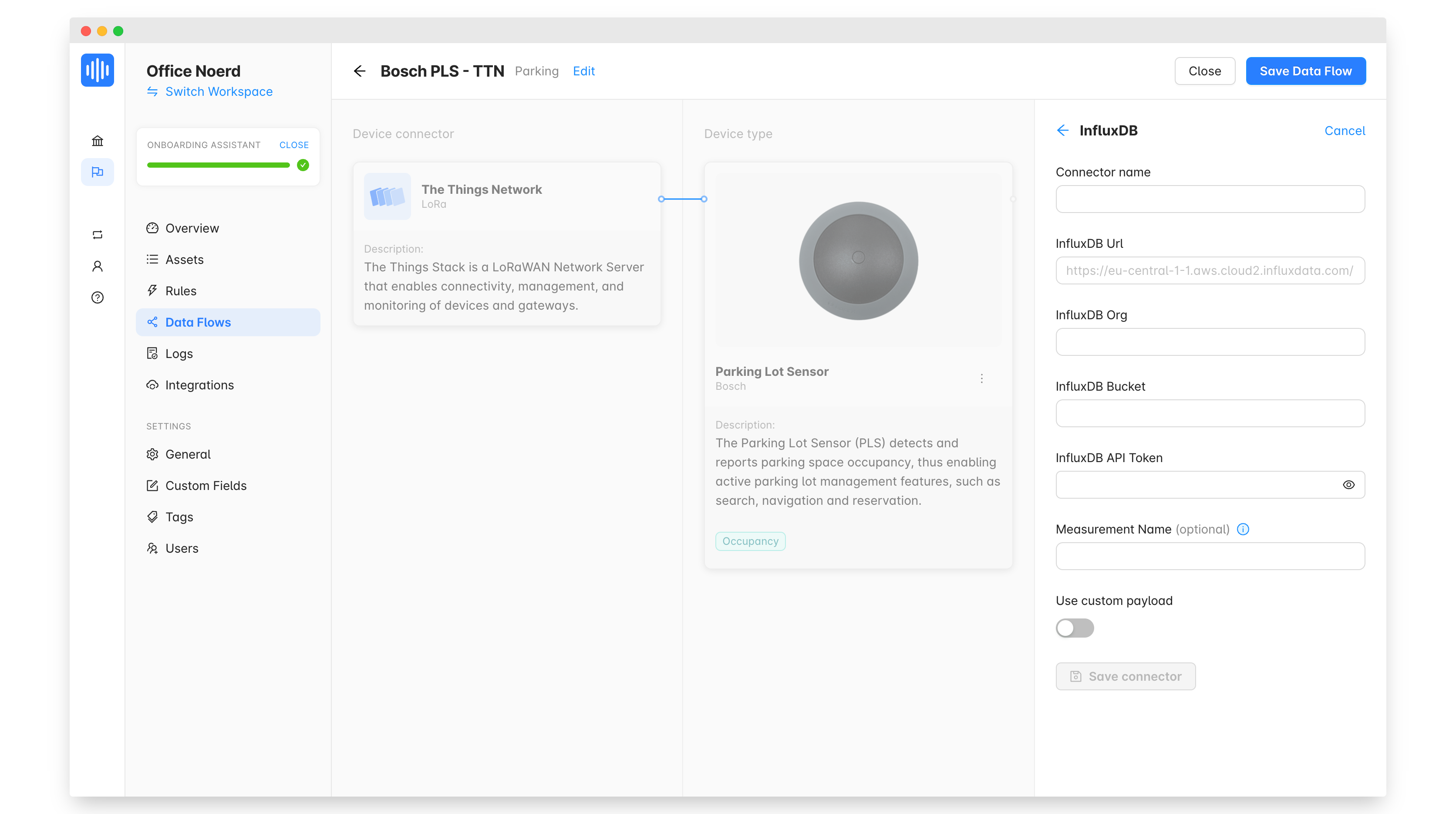The image size is (1456, 814).
Task: Open General settings
Action: [228, 455]
